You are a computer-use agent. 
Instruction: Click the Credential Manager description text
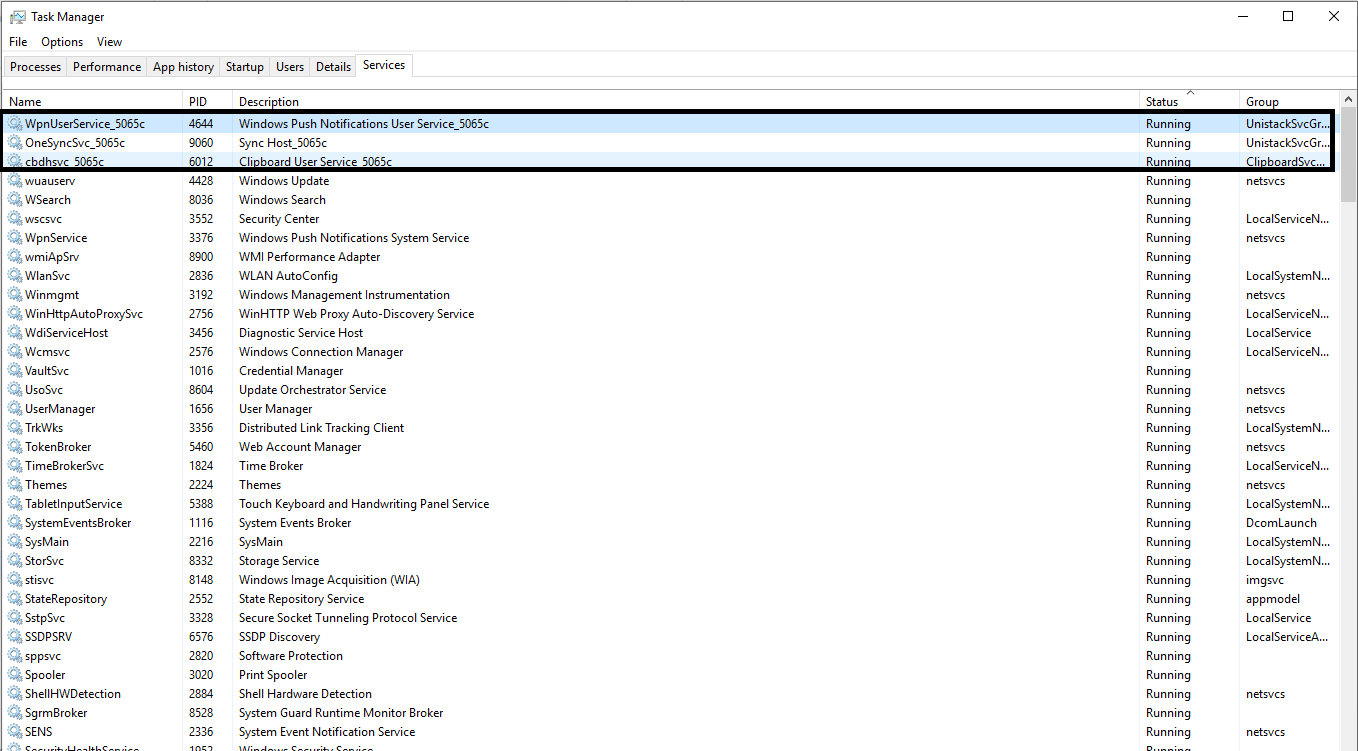tap(291, 371)
